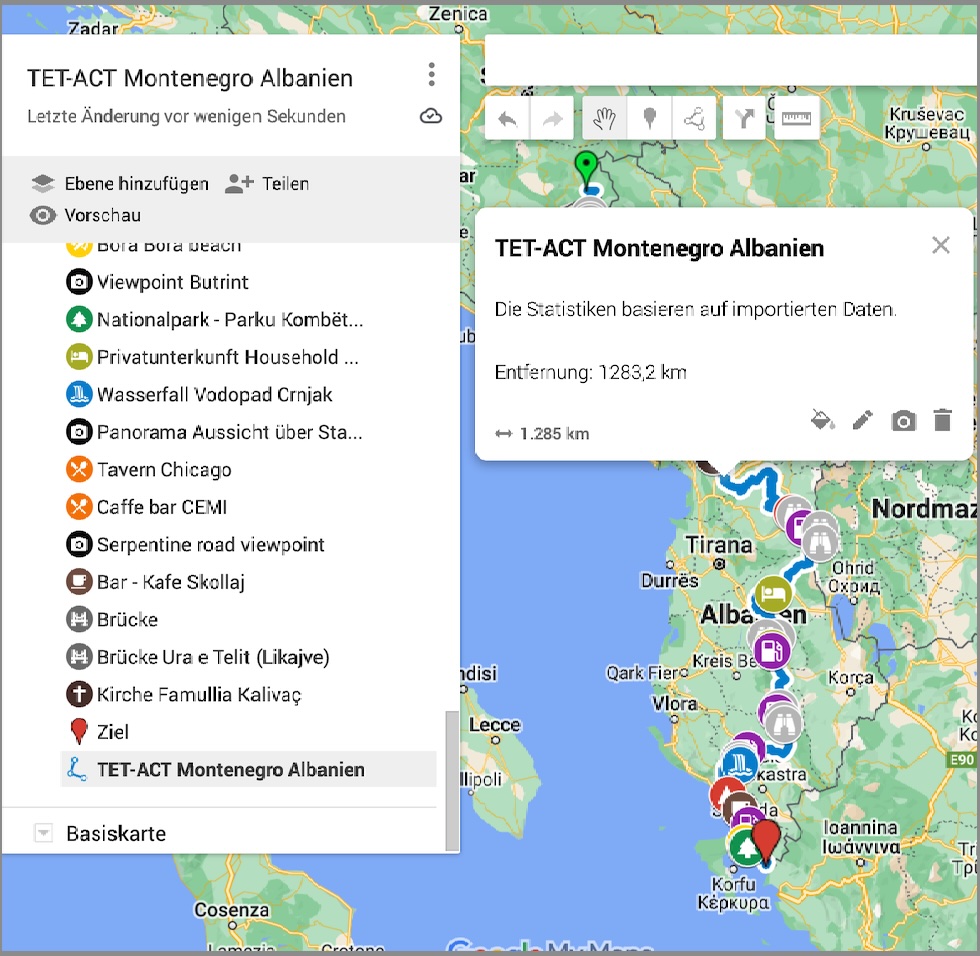Click the Tirana city label on map
This screenshot has width=980, height=956.
719,545
